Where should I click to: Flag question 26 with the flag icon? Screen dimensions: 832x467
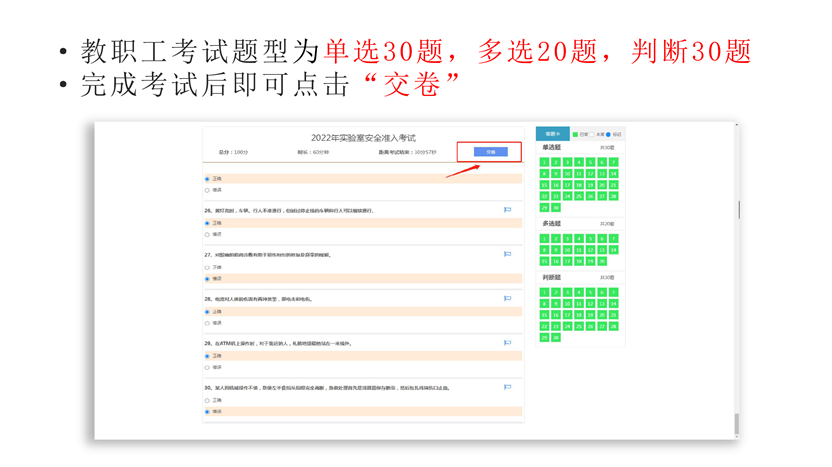[507, 211]
